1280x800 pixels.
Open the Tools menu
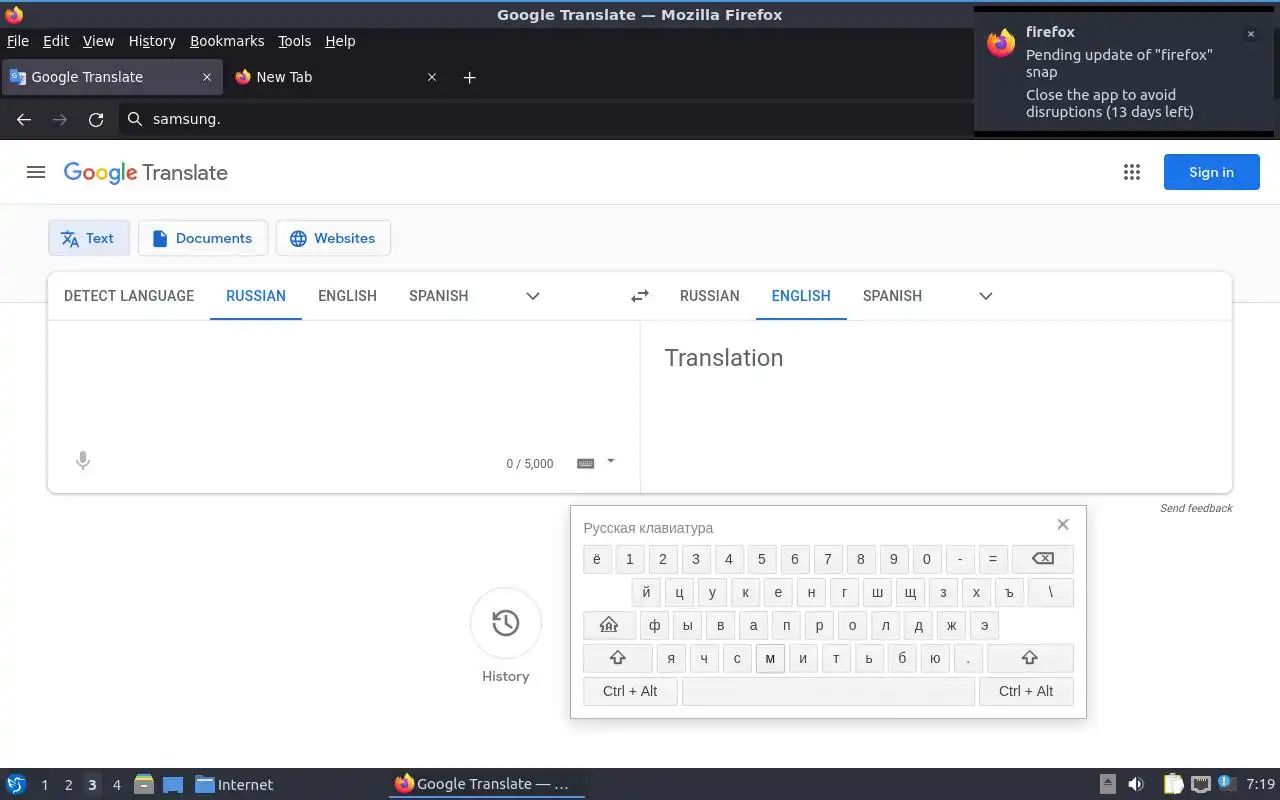tap(295, 41)
